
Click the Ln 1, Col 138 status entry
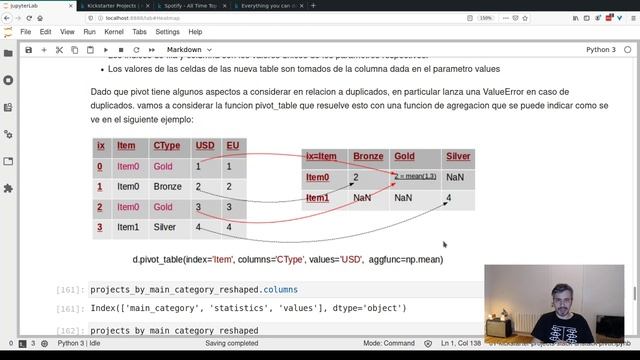461,343
